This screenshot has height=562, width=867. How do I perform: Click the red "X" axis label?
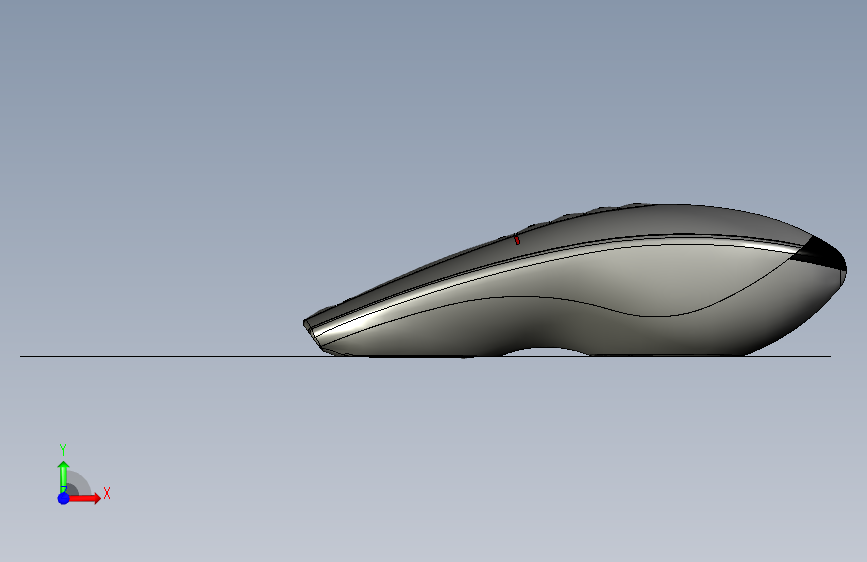107,493
